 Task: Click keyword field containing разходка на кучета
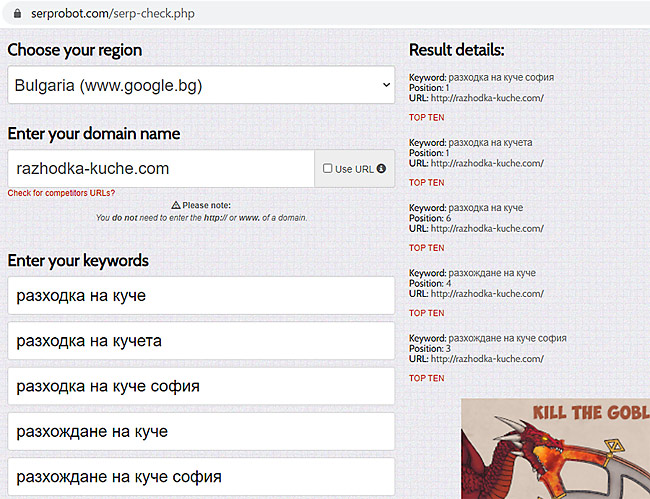pos(201,341)
